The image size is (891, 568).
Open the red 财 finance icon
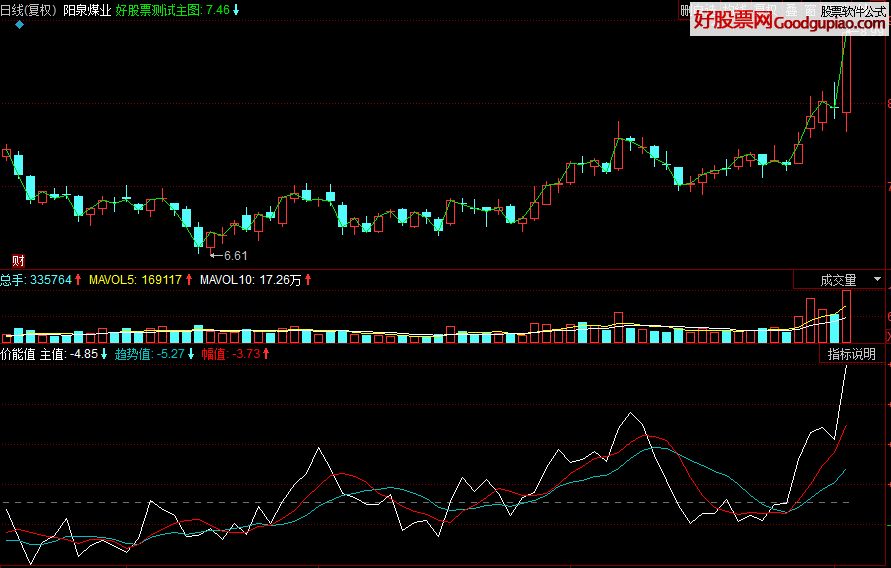coord(18,261)
